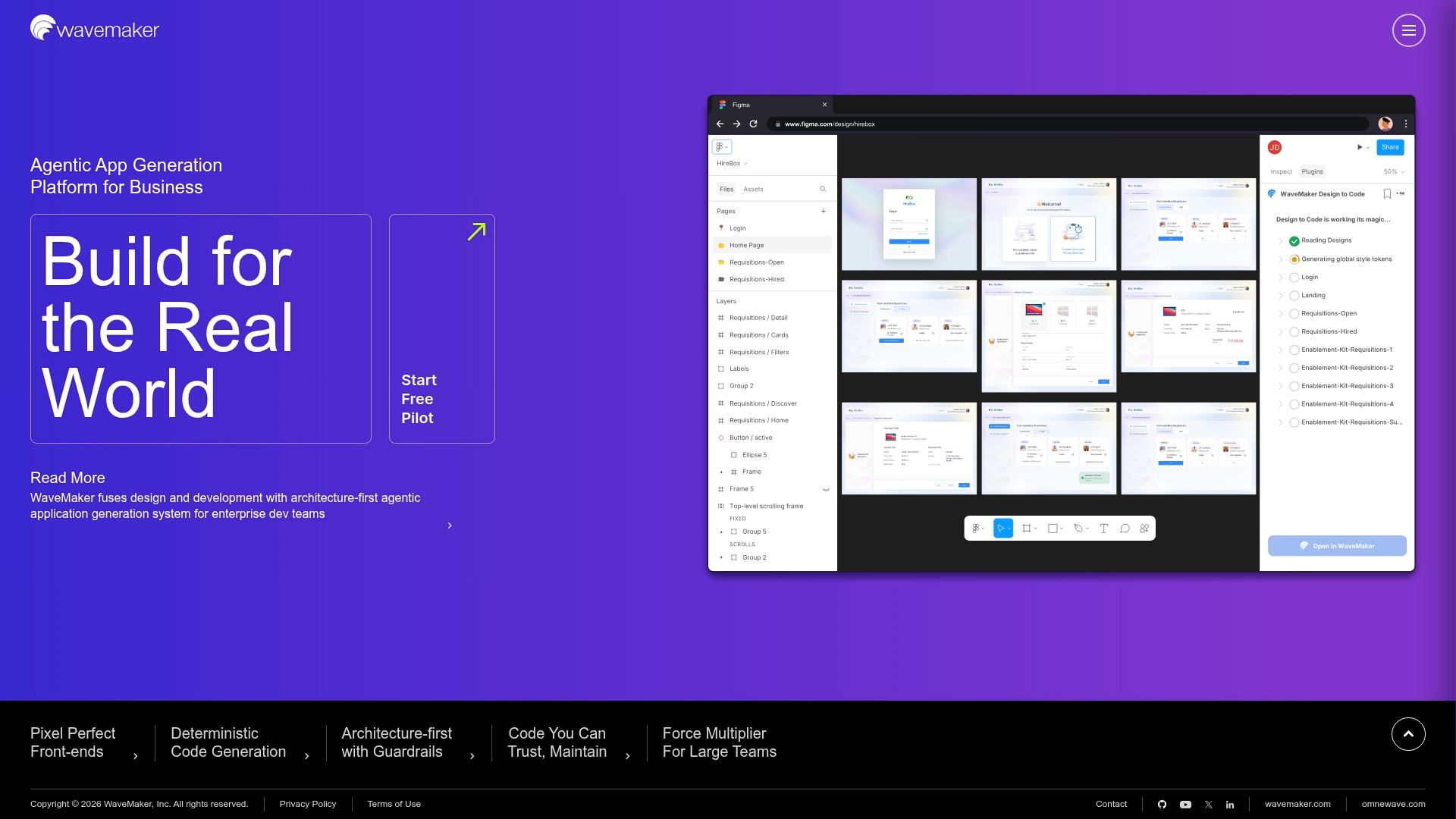Collapse the Frame 5 layer chevron
The width and height of the screenshot is (1456, 819).
[826, 490]
